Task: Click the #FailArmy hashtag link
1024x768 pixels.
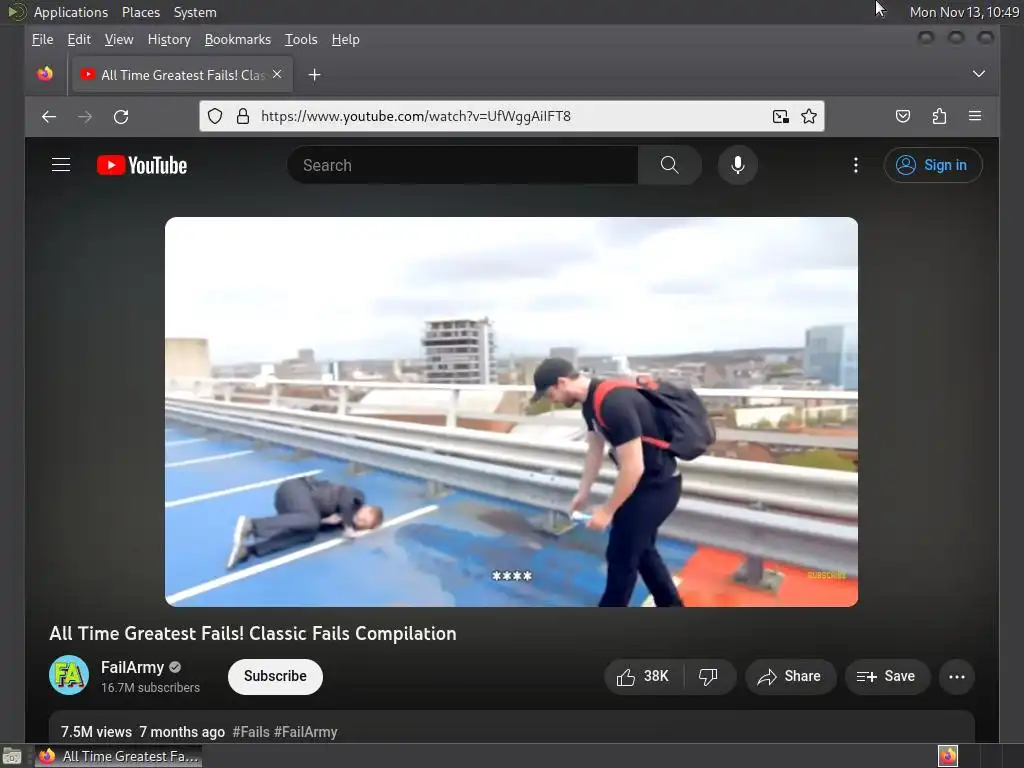Action: (306, 732)
